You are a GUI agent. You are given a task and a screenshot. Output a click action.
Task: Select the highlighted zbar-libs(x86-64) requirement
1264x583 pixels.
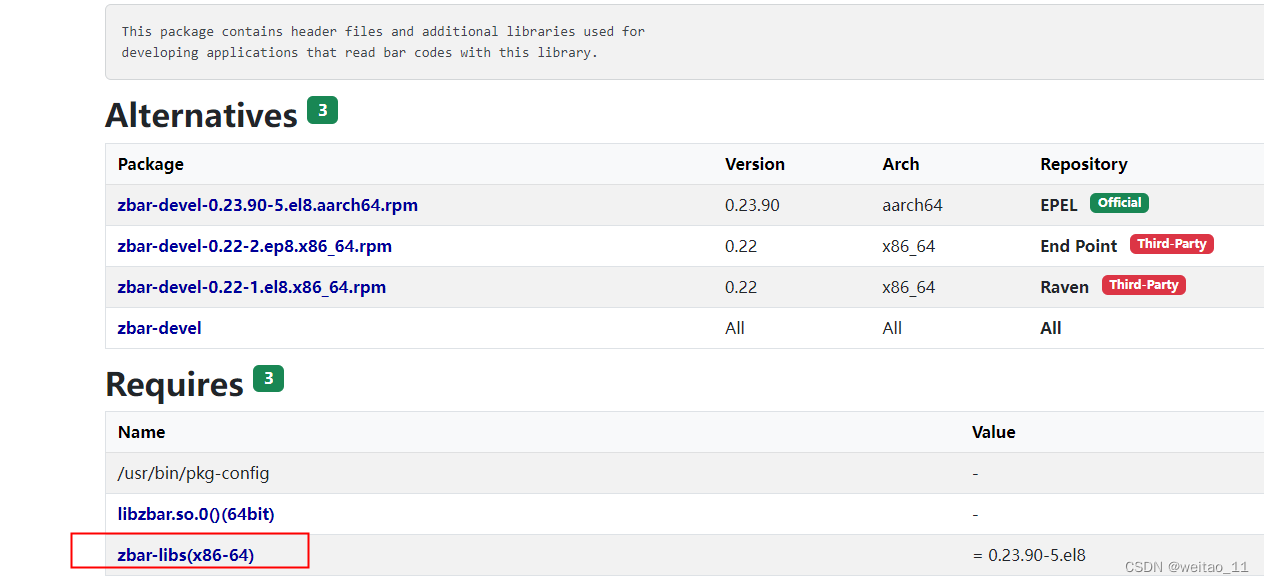pyautogui.click(x=185, y=554)
